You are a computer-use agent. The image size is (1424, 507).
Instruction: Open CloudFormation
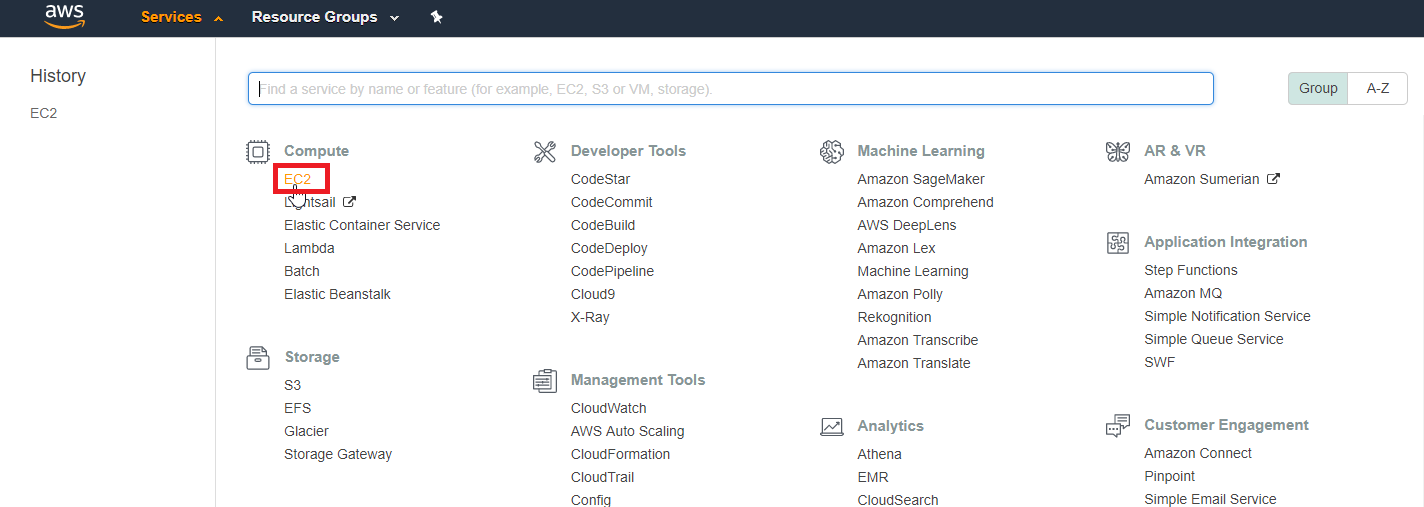pyautogui.click(x=620, y=454)
